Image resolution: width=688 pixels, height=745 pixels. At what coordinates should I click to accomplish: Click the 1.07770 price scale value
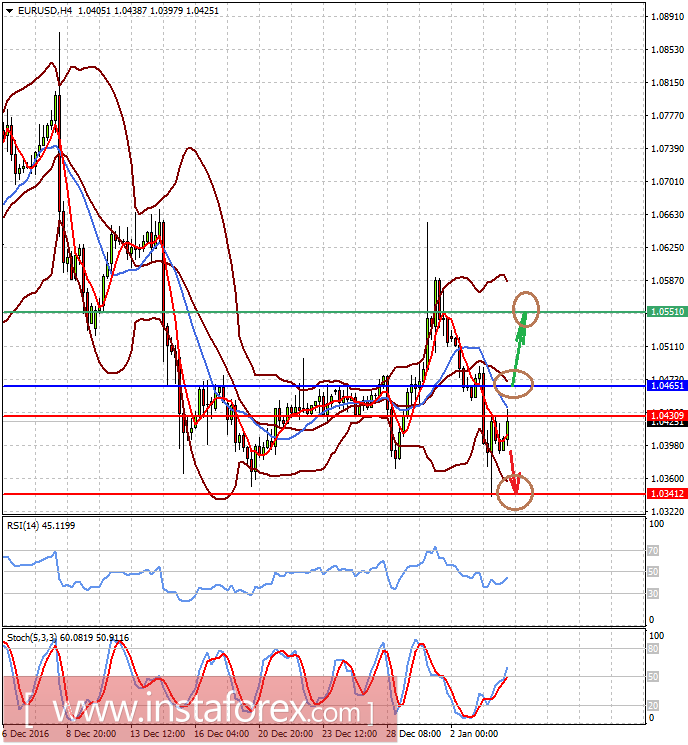pos(668,115)
